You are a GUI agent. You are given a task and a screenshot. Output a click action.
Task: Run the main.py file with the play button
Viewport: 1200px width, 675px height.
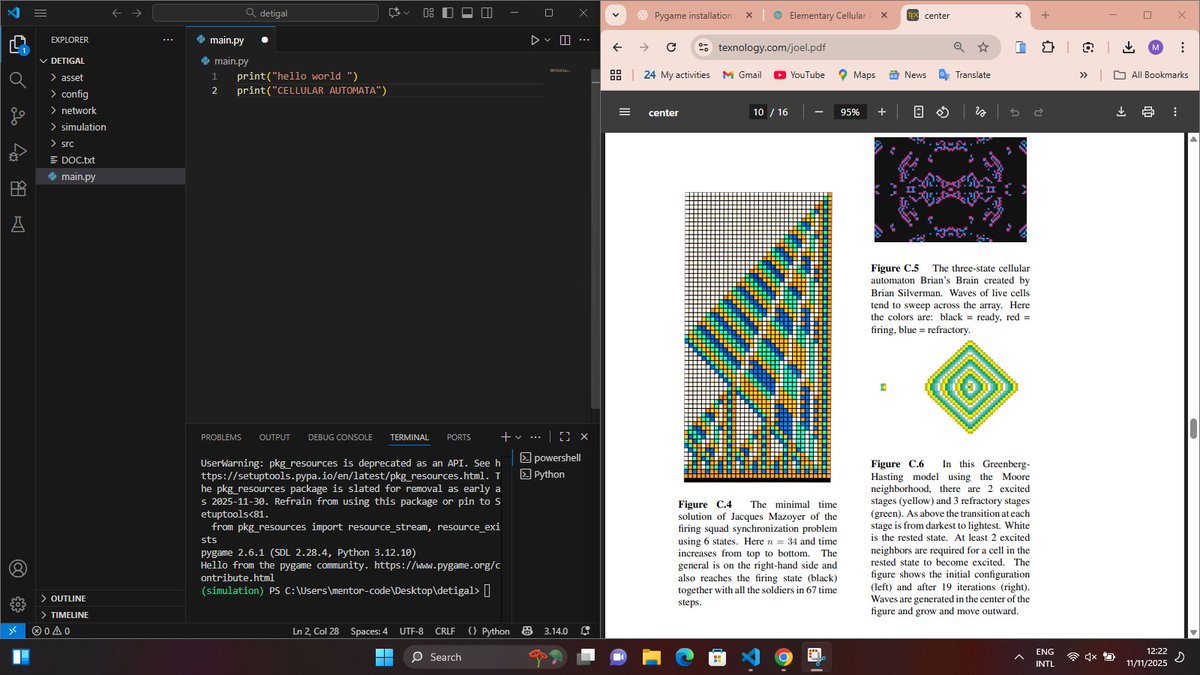(534, 40)
